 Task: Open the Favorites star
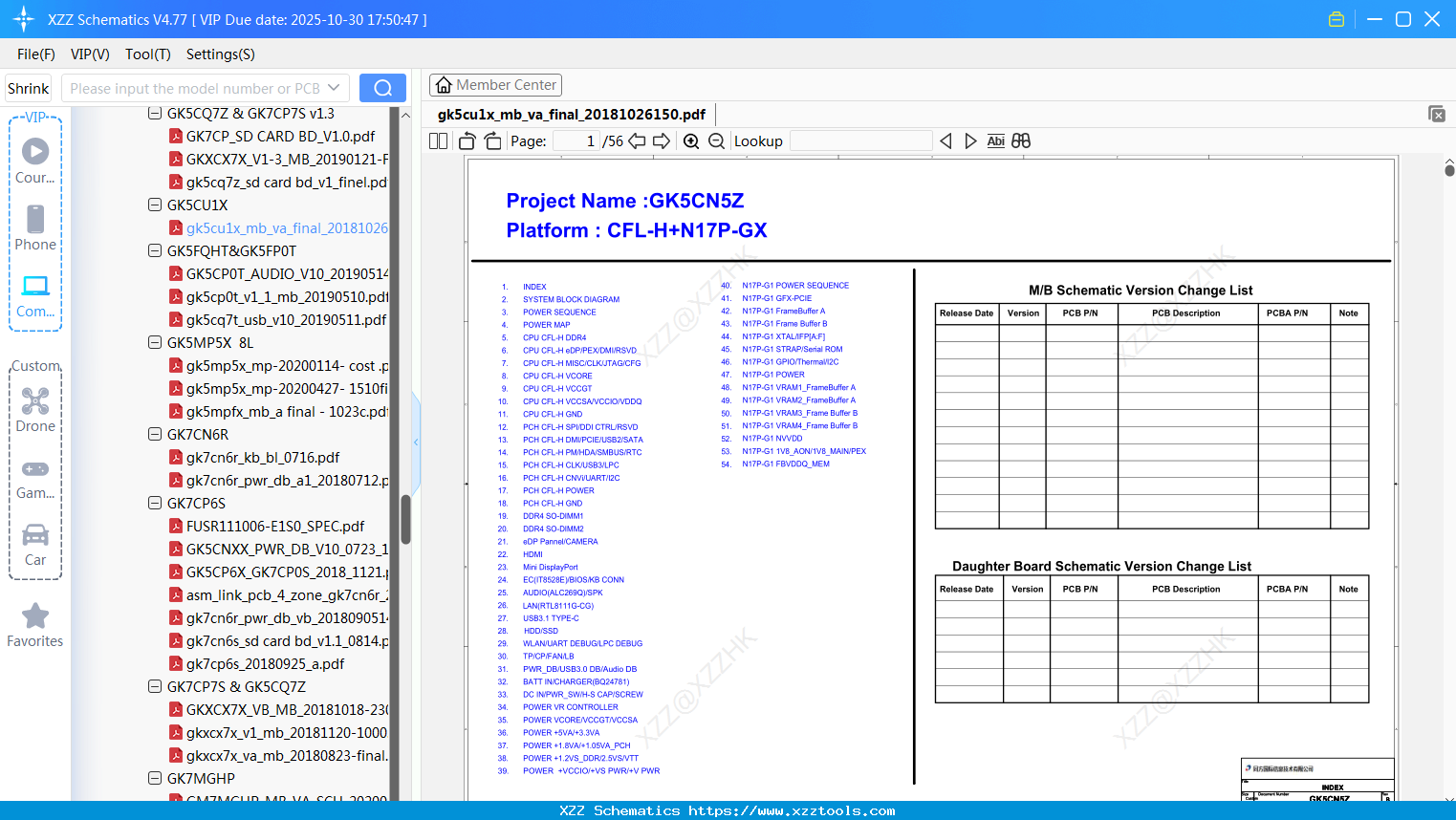pyautogui.click(x=35, y=625)
